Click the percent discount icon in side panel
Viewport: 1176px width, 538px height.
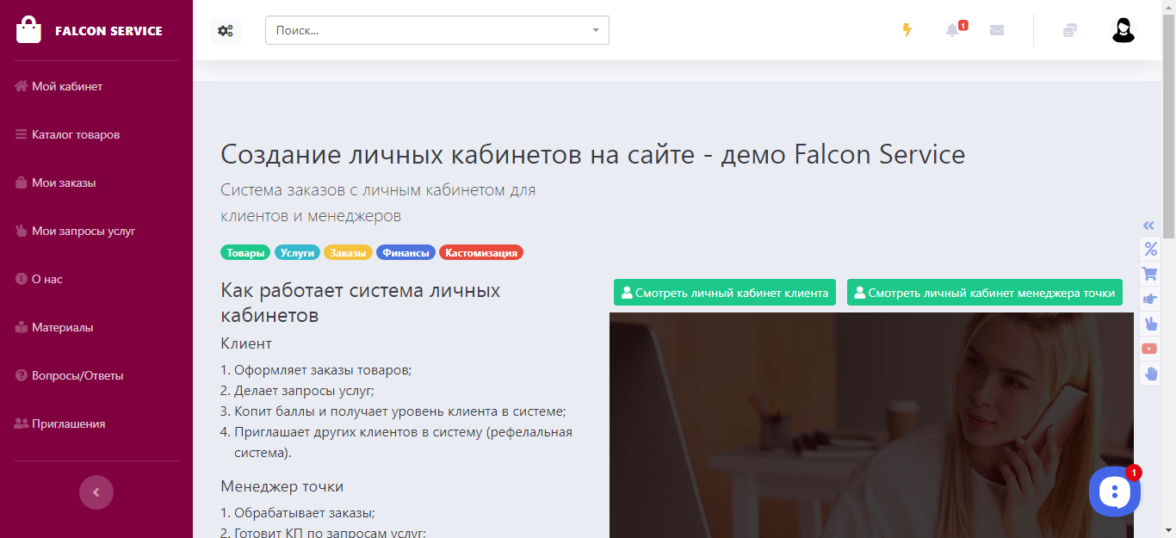(1150, 249)
